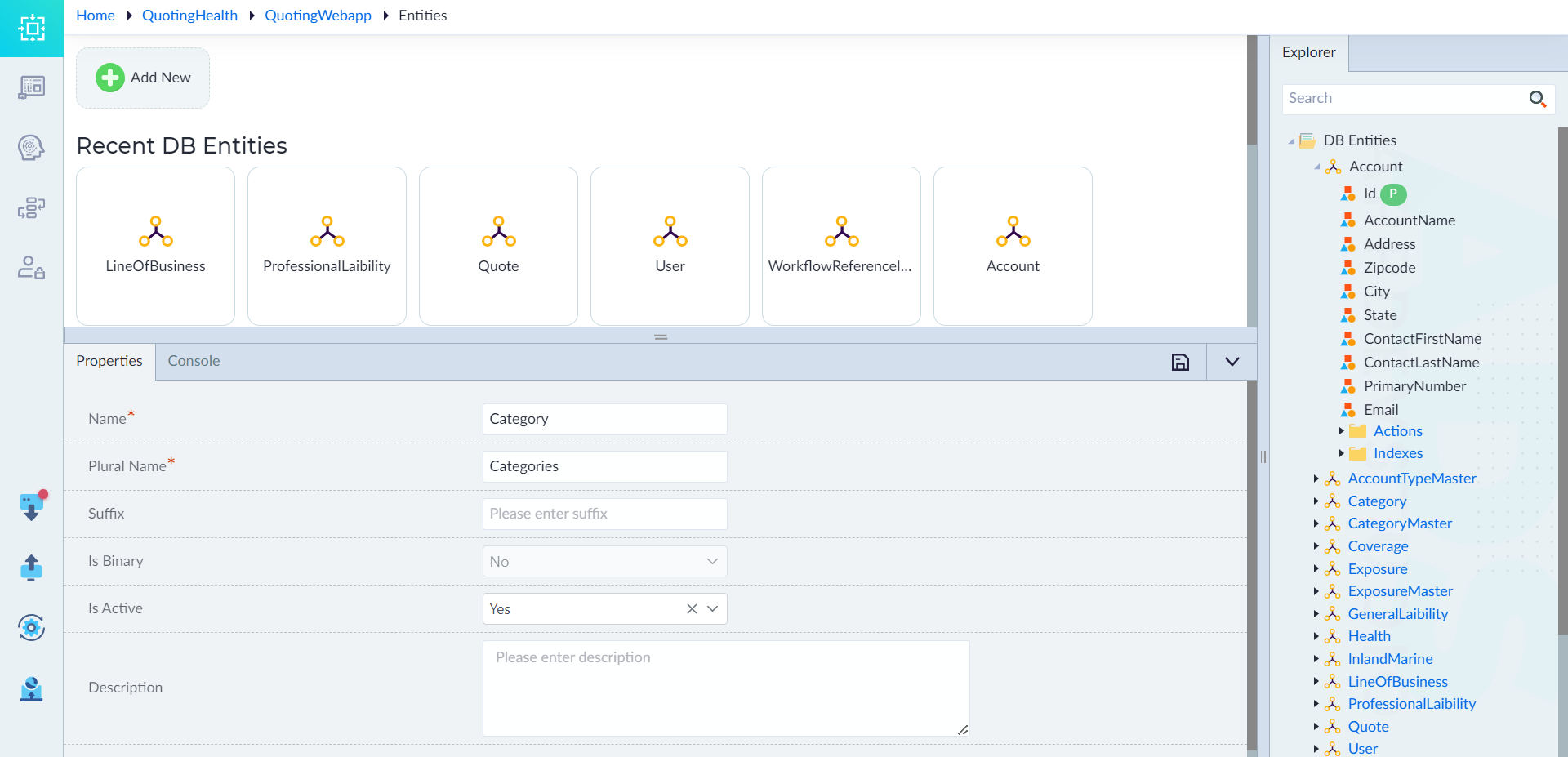Screen dimensions: 1568x757
Task: Open the gear settings sidebar icon
Action: [x=31, y=627]
